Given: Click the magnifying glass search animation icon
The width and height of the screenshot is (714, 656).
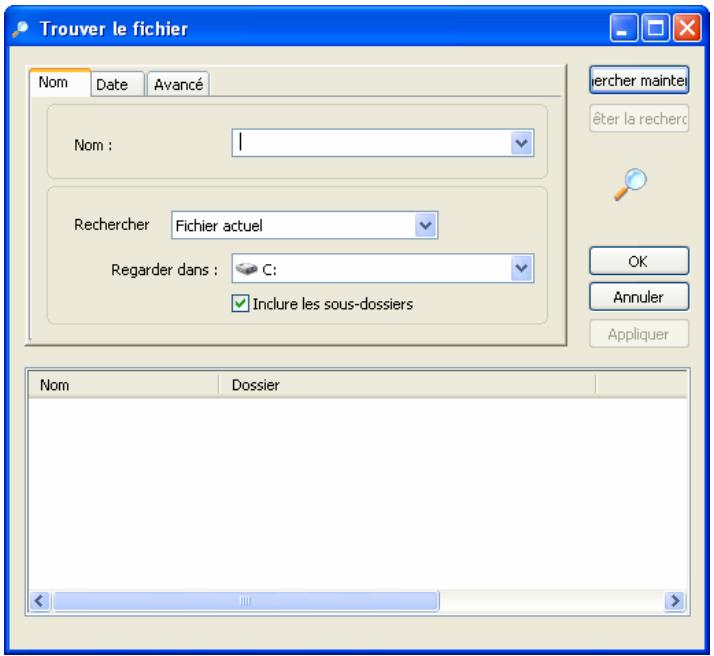Looking at the screenshot, I should [630, 184].
